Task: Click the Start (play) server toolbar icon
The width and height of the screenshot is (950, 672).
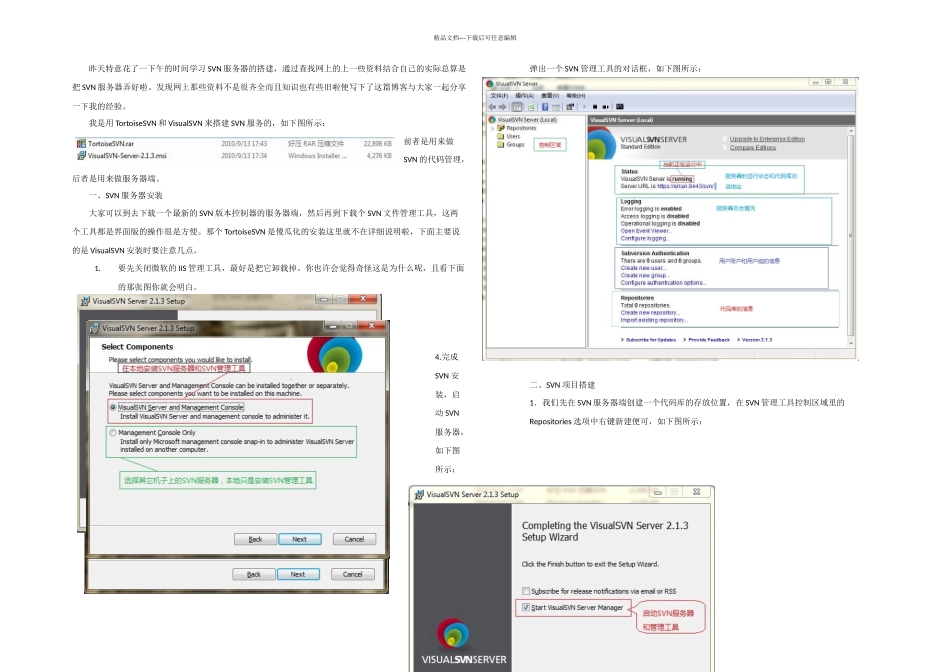Action: [x=584, y=107]
